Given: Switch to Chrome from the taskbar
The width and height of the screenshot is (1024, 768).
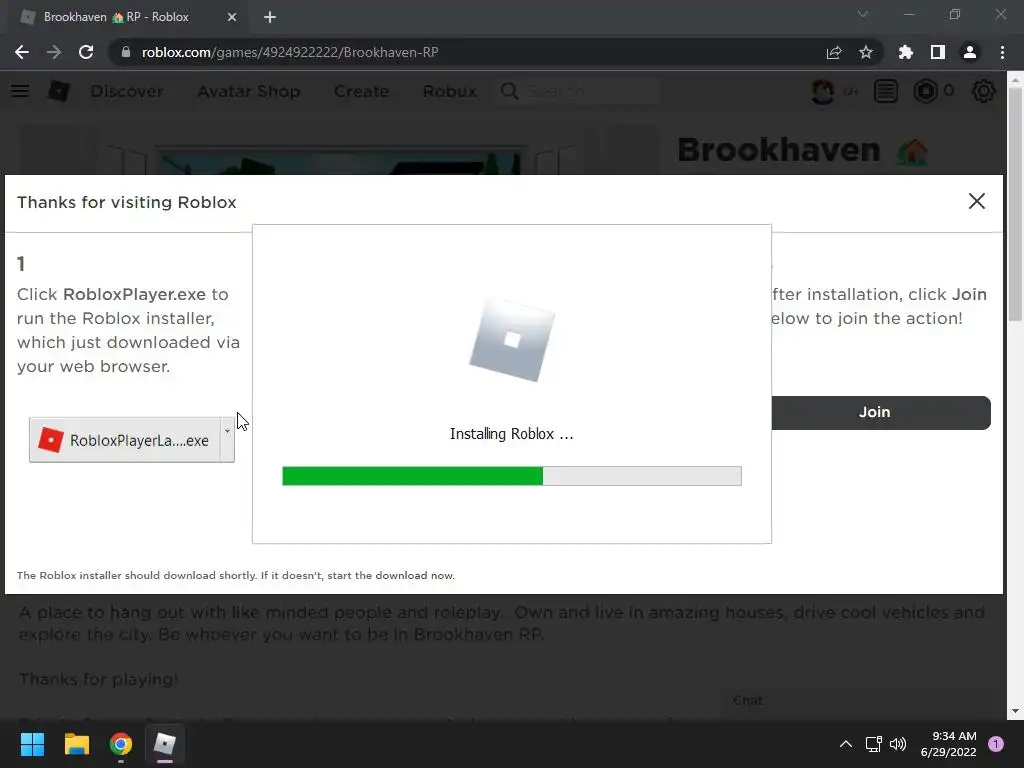Looking at the screenshot, I should tap(121, 744).
